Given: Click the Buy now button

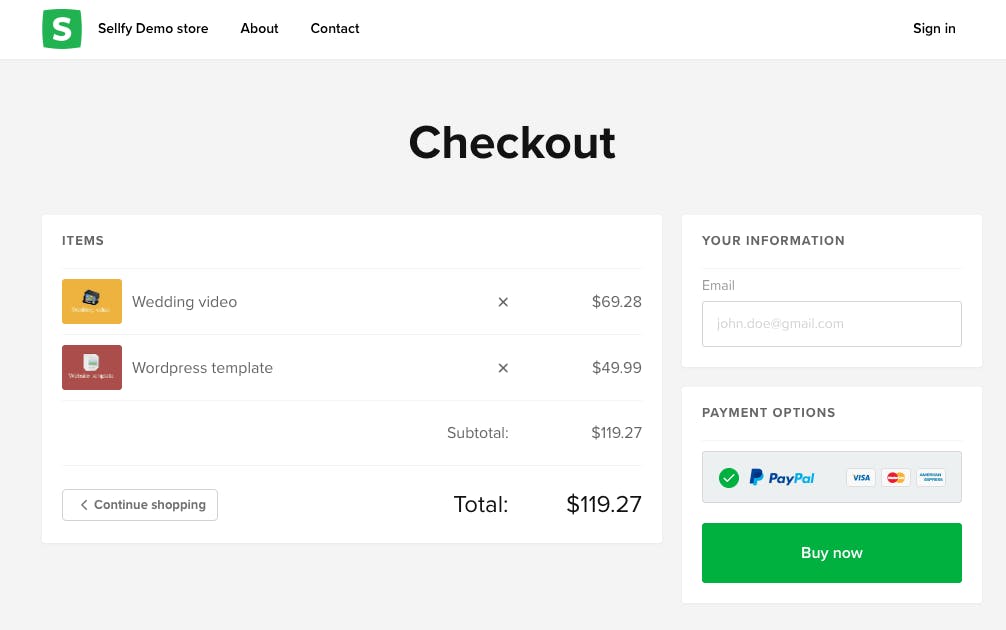Looking at the screenshot, I should click(x=831, y=553).
